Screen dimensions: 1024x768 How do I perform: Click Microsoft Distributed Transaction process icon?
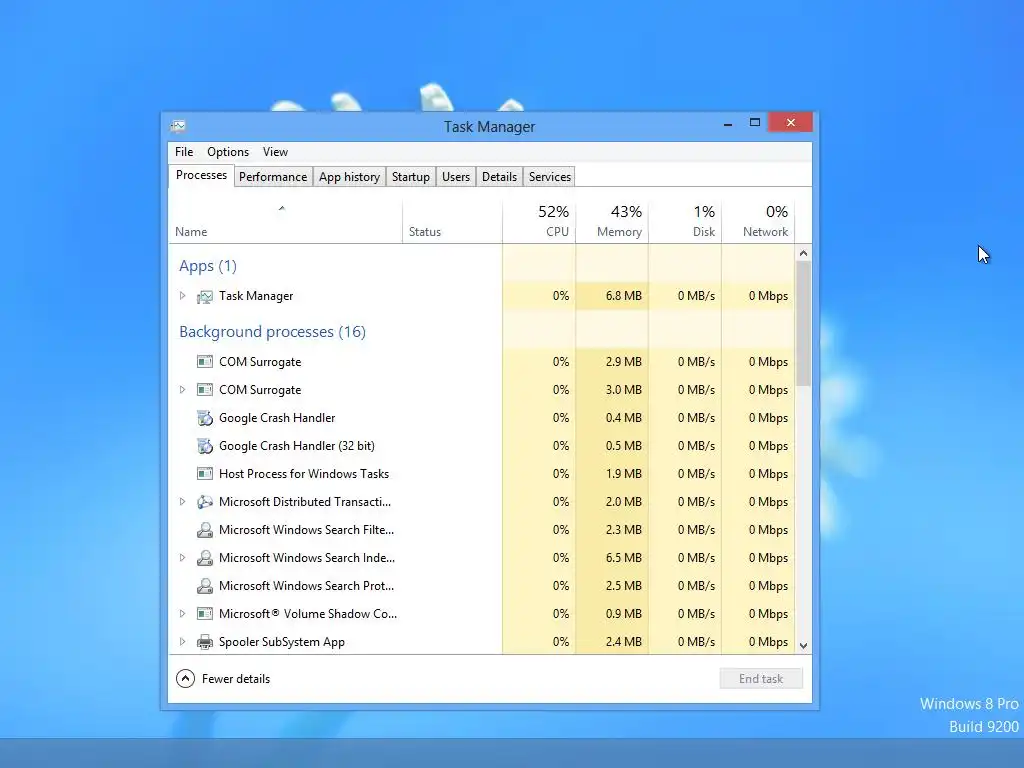(x=204, y=502)
